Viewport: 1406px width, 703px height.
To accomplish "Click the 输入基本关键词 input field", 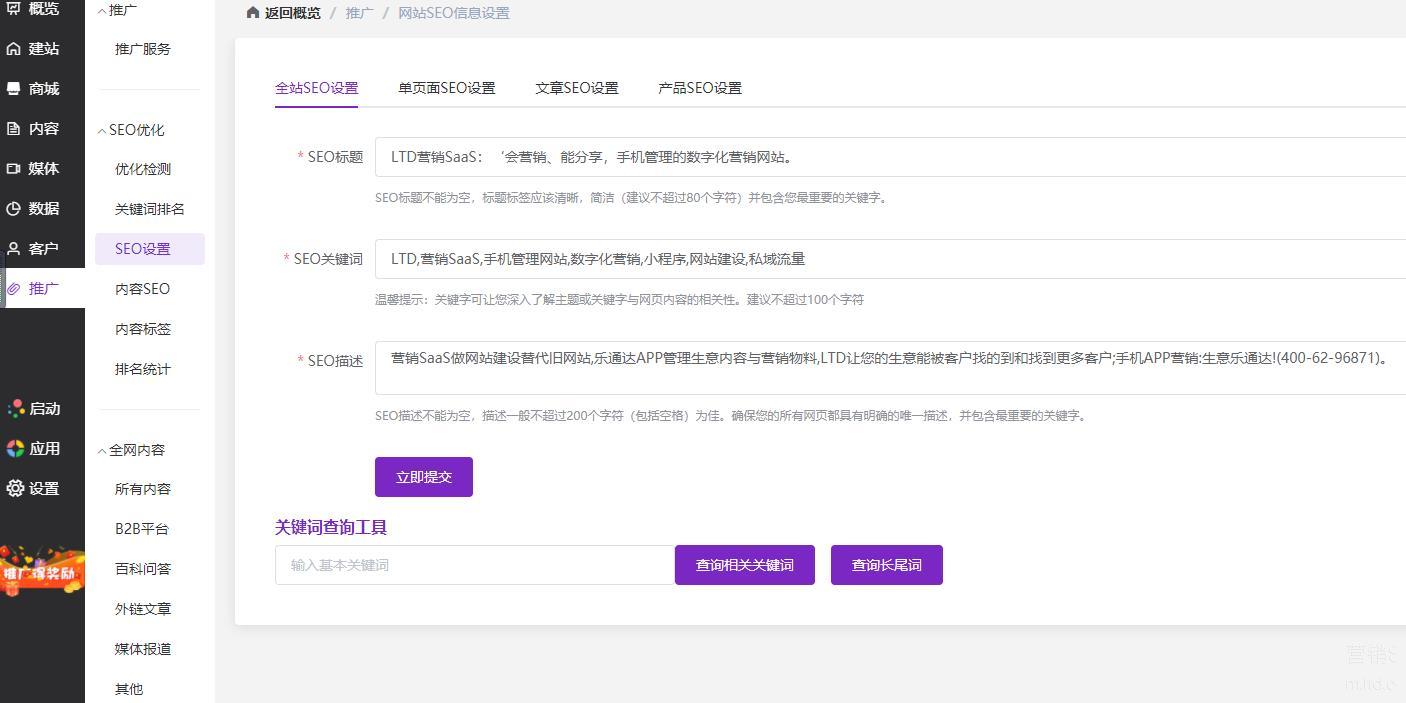I will [474, 565].
